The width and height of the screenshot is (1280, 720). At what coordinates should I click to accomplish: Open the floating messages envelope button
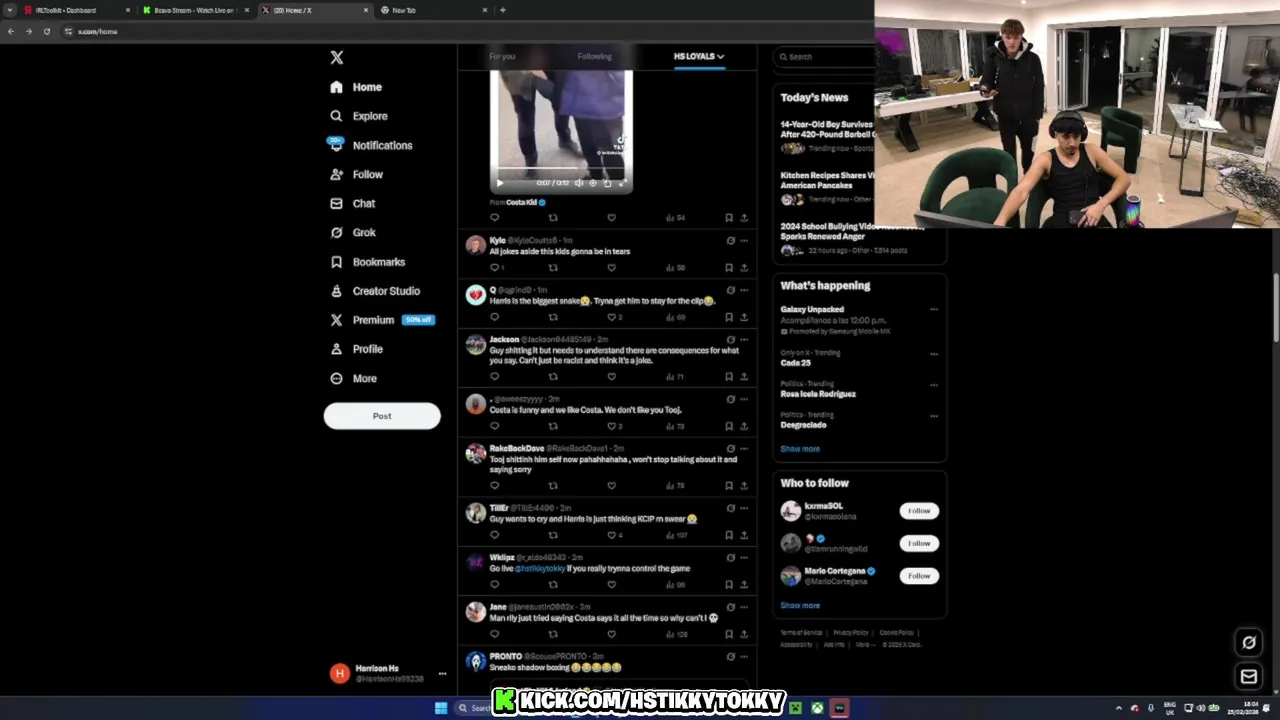(x=1249, y=677)
